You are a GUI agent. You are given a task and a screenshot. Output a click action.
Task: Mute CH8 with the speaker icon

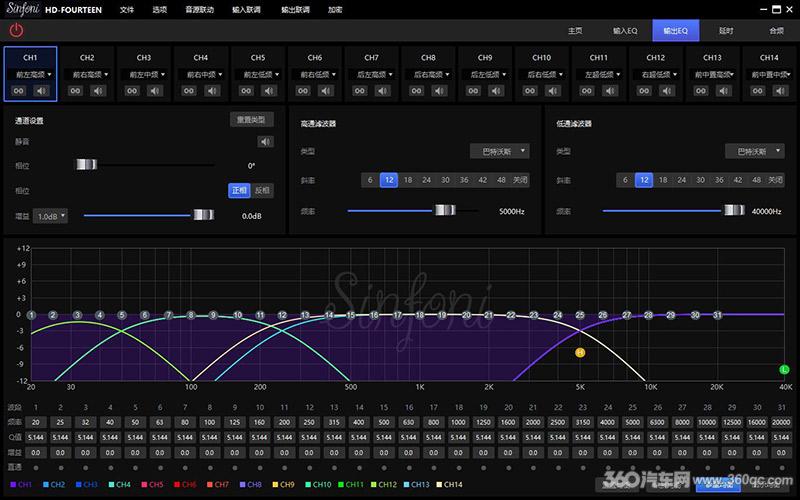click(439, 91)
